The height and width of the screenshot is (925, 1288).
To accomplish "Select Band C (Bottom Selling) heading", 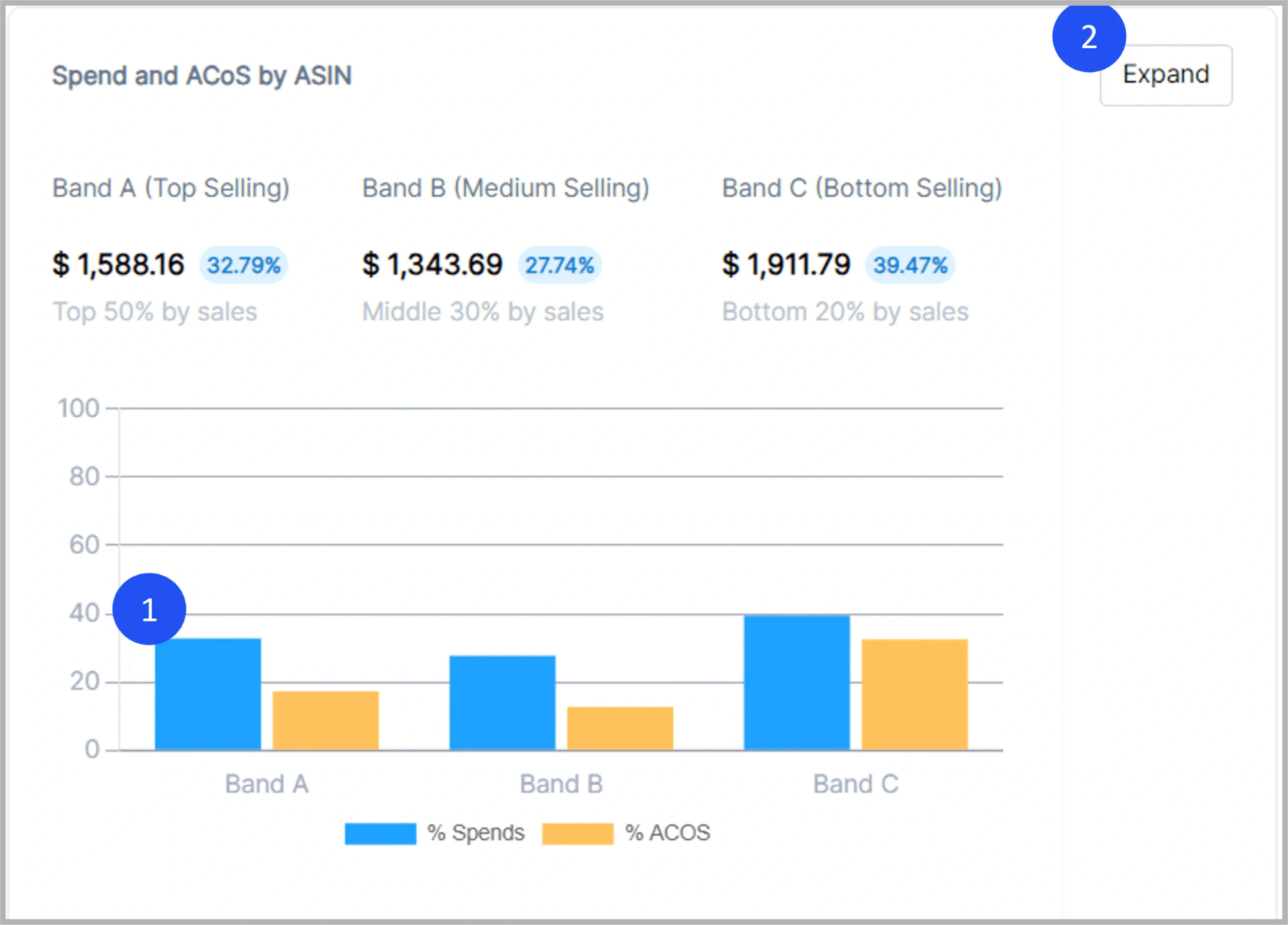I will [x=862, y=188].
